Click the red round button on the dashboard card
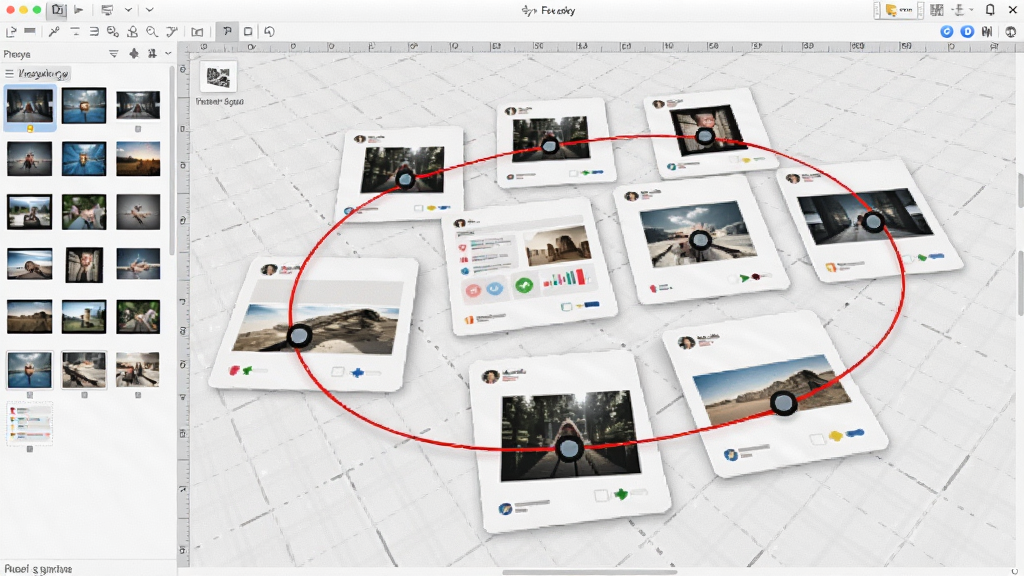This screenshot has width=1024, height=576. (473, 290)
